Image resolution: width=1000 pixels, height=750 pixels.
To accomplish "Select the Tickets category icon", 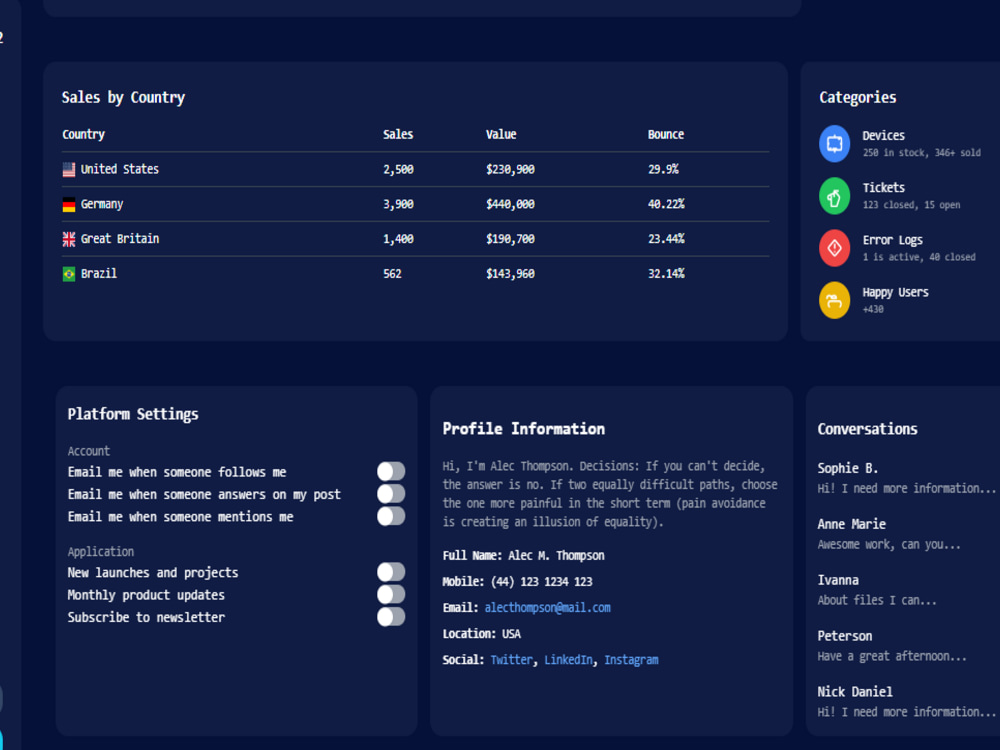I will (834, 195).
